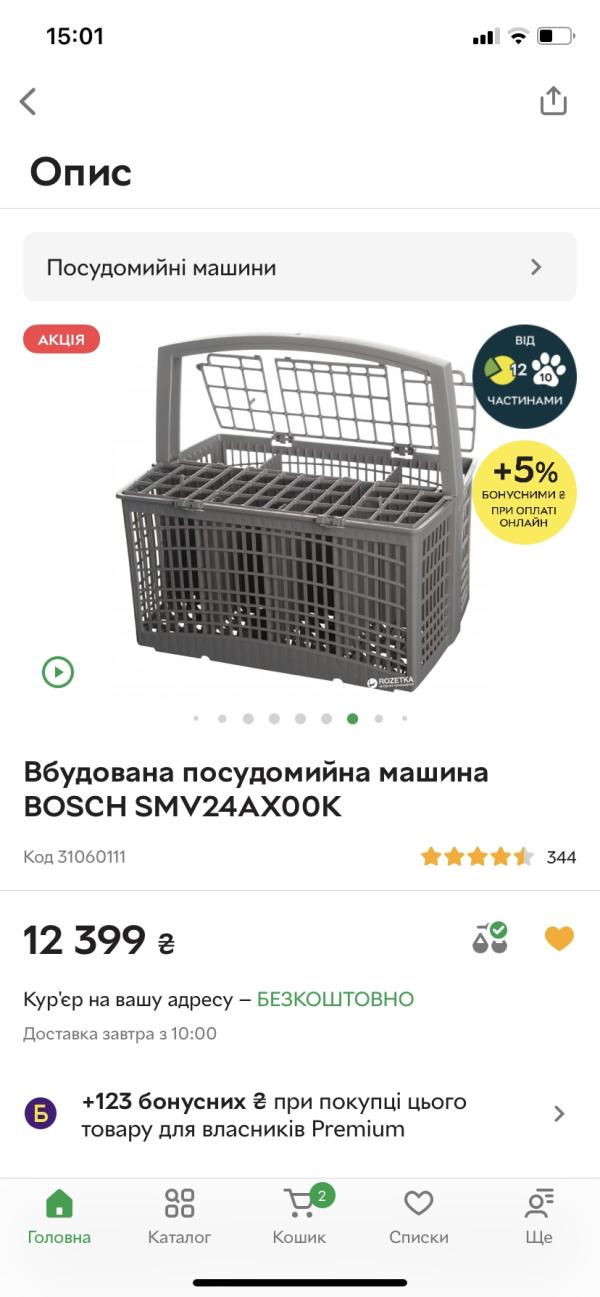Play the product video
600x1297 pixels.
point(58,672)
